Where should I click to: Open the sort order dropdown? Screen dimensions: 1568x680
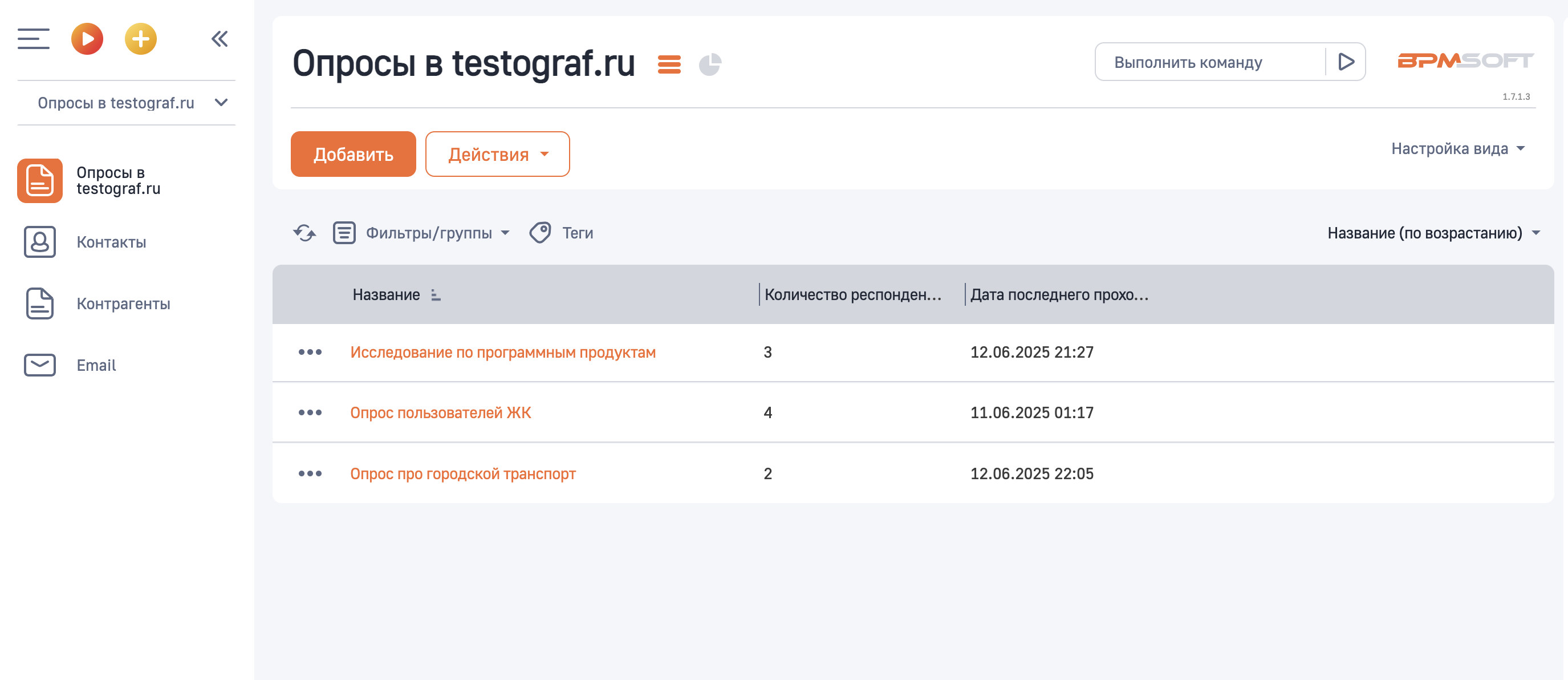(x=1433, y=233)
